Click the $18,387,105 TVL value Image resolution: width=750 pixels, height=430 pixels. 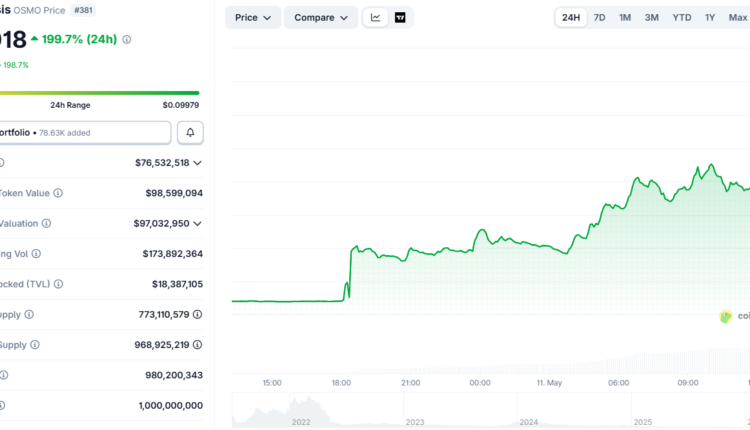click(x=177, y=284)
